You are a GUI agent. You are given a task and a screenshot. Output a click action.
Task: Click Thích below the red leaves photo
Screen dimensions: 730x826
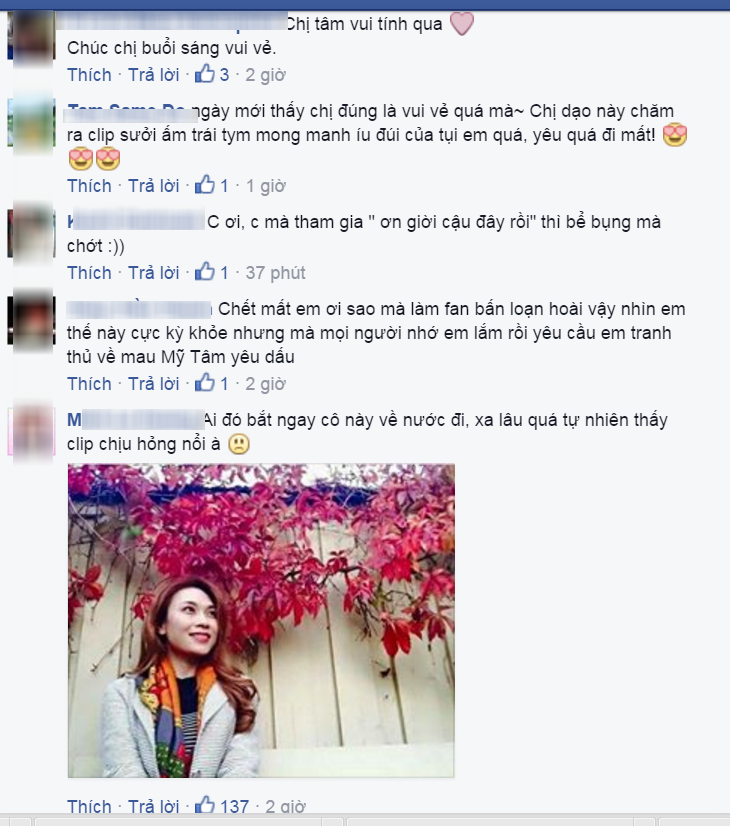[89, 807]
